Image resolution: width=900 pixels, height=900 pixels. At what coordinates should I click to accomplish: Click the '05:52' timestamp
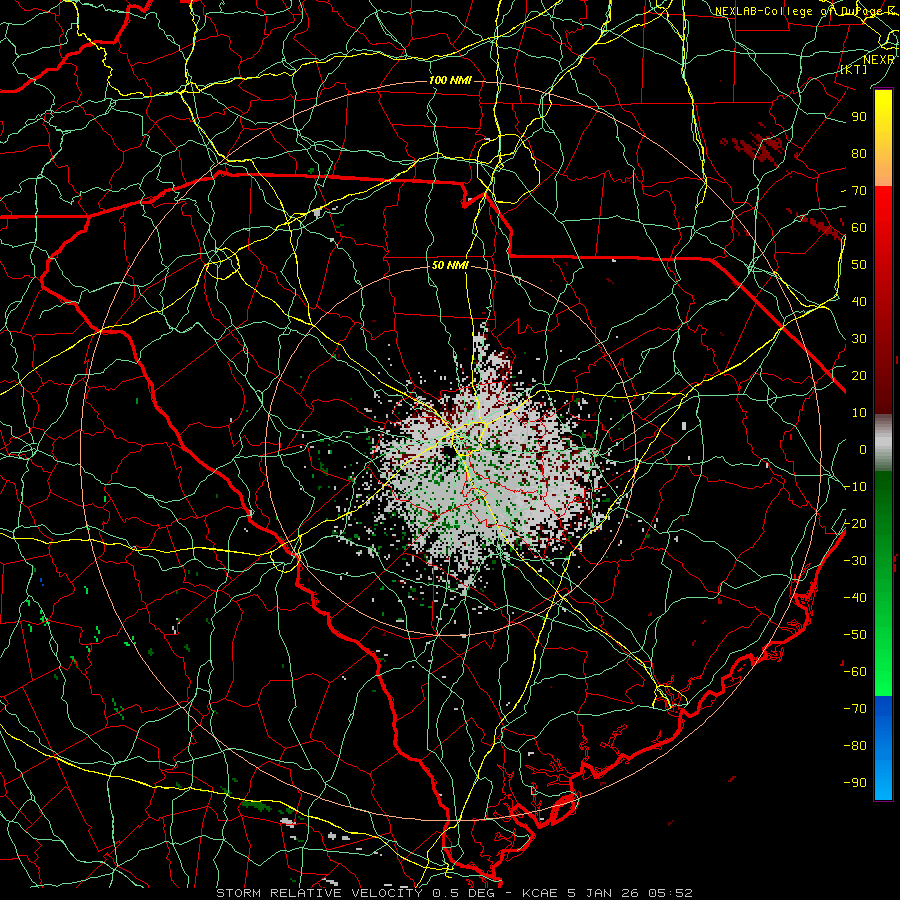[670, 893]
